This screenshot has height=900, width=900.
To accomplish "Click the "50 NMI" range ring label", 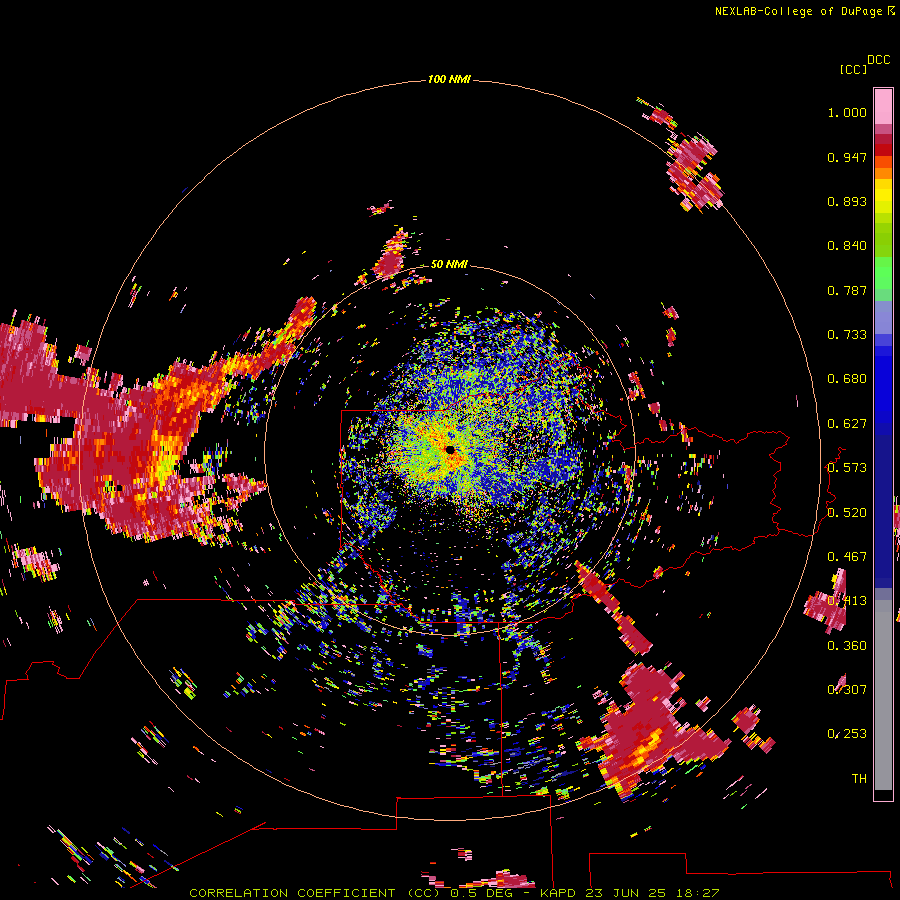I will tap(449, 264).
